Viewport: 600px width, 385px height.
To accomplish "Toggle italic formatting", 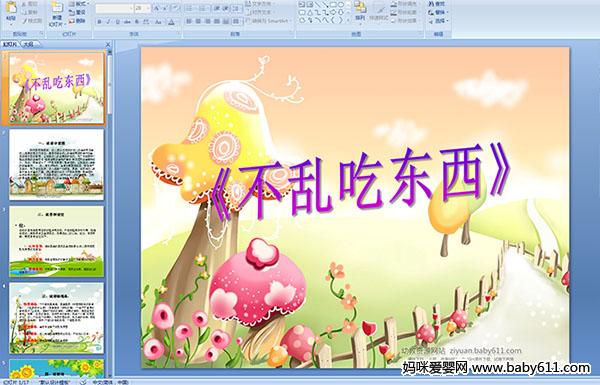I will [x=108, y=22].
